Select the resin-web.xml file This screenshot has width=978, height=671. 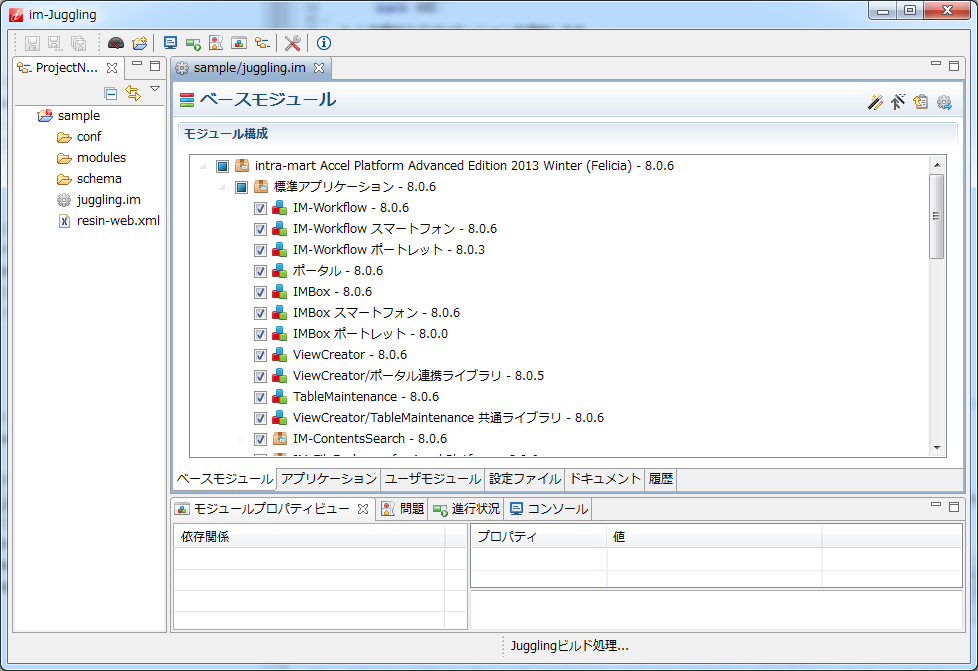pos(118,221)
